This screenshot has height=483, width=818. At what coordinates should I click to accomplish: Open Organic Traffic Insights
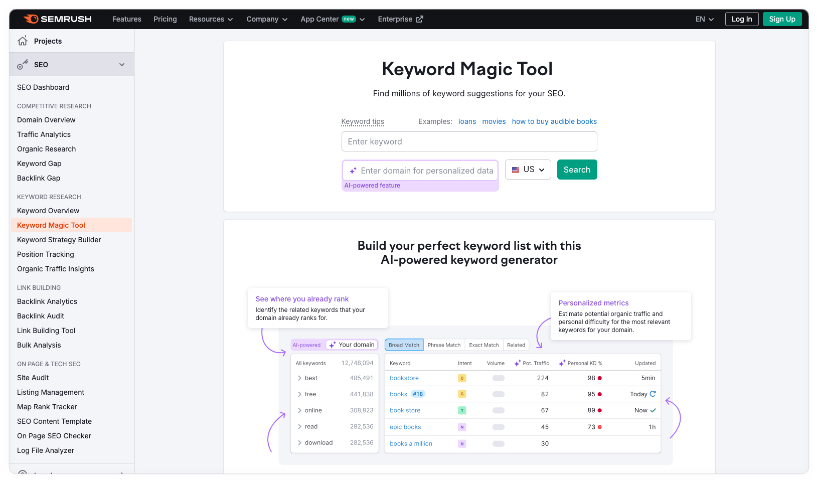pos(55,269)
